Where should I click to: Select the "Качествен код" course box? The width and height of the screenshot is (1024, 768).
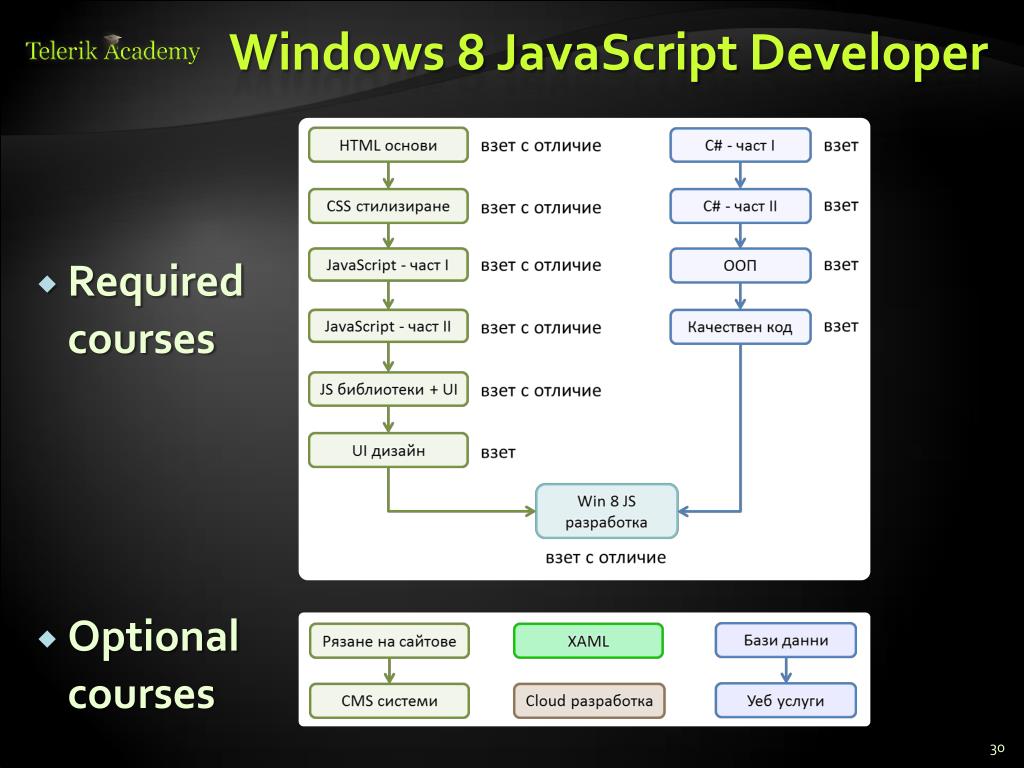click(x=740, y=327)
